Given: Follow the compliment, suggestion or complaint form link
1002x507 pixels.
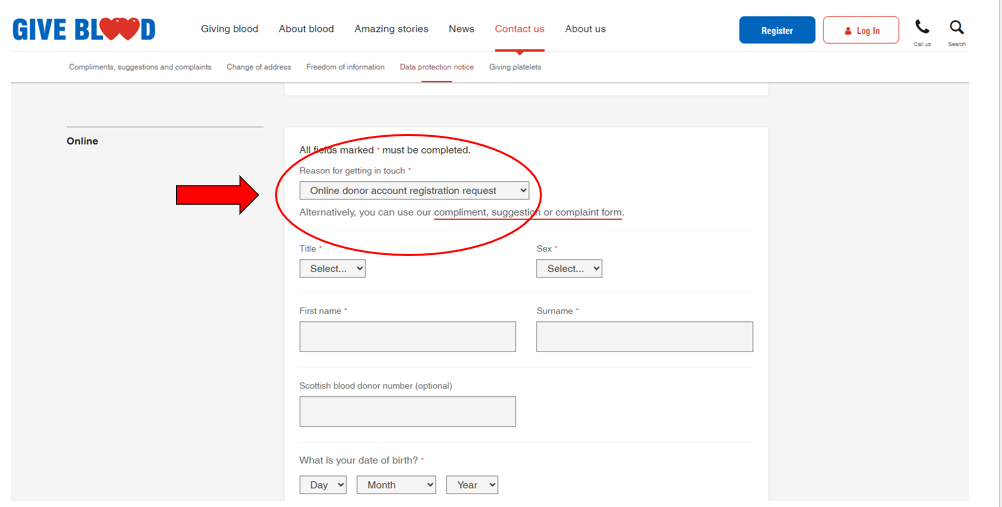Looking at the screenshot, I should tap(528, 212).
